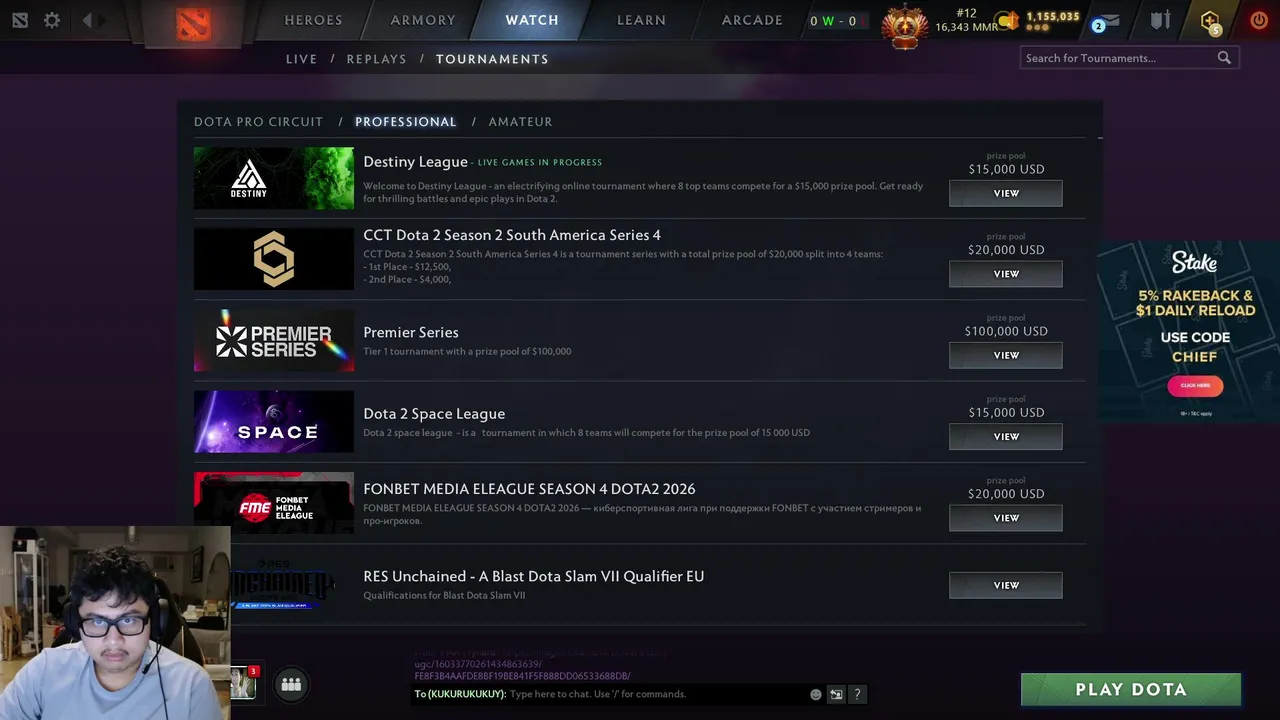The width and height of the screenshot is (1280, 720).
Task: Open the party members icon
Action: click(x=291, y=684)
